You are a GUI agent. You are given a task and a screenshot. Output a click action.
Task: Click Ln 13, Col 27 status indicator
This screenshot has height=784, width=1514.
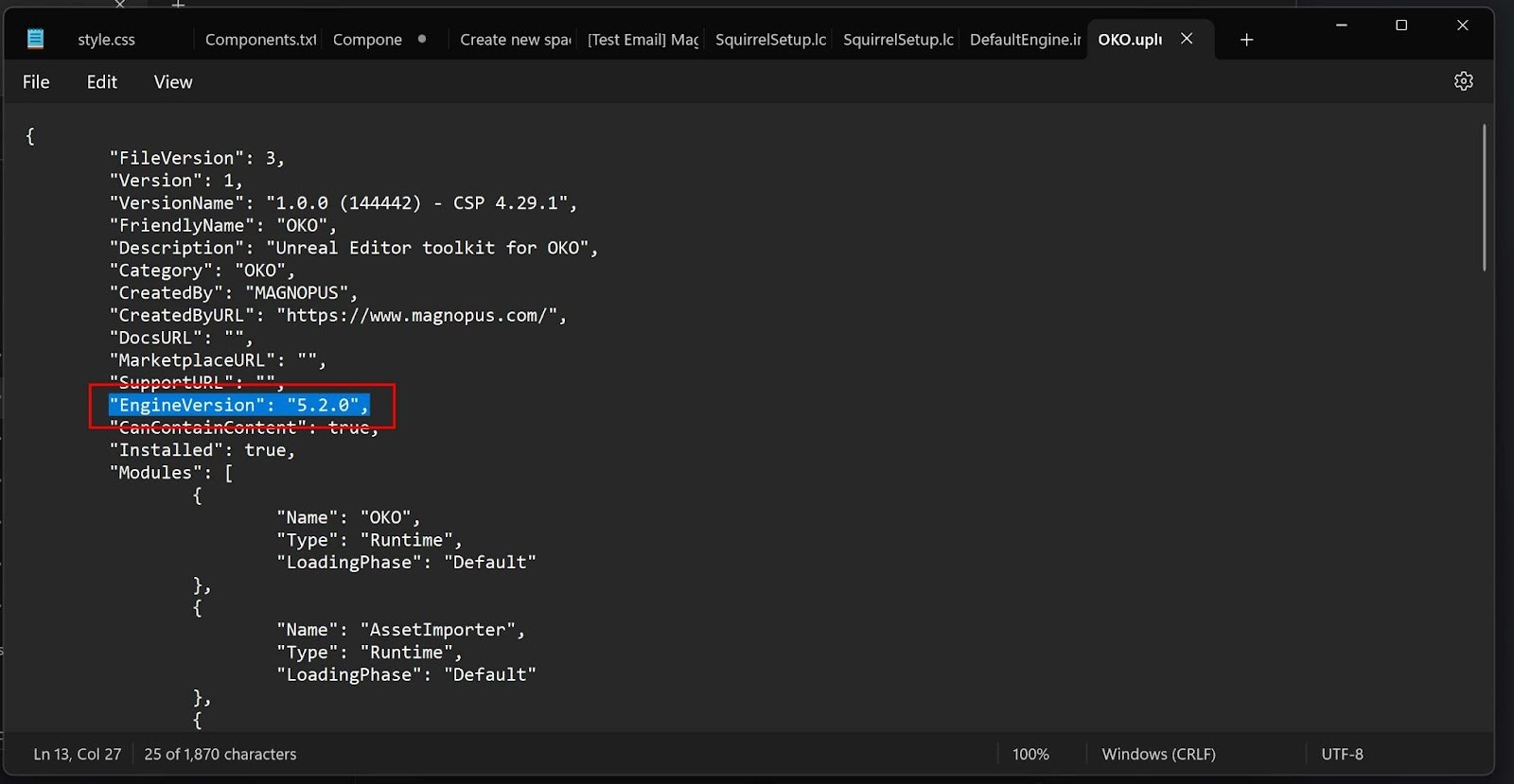78,754
